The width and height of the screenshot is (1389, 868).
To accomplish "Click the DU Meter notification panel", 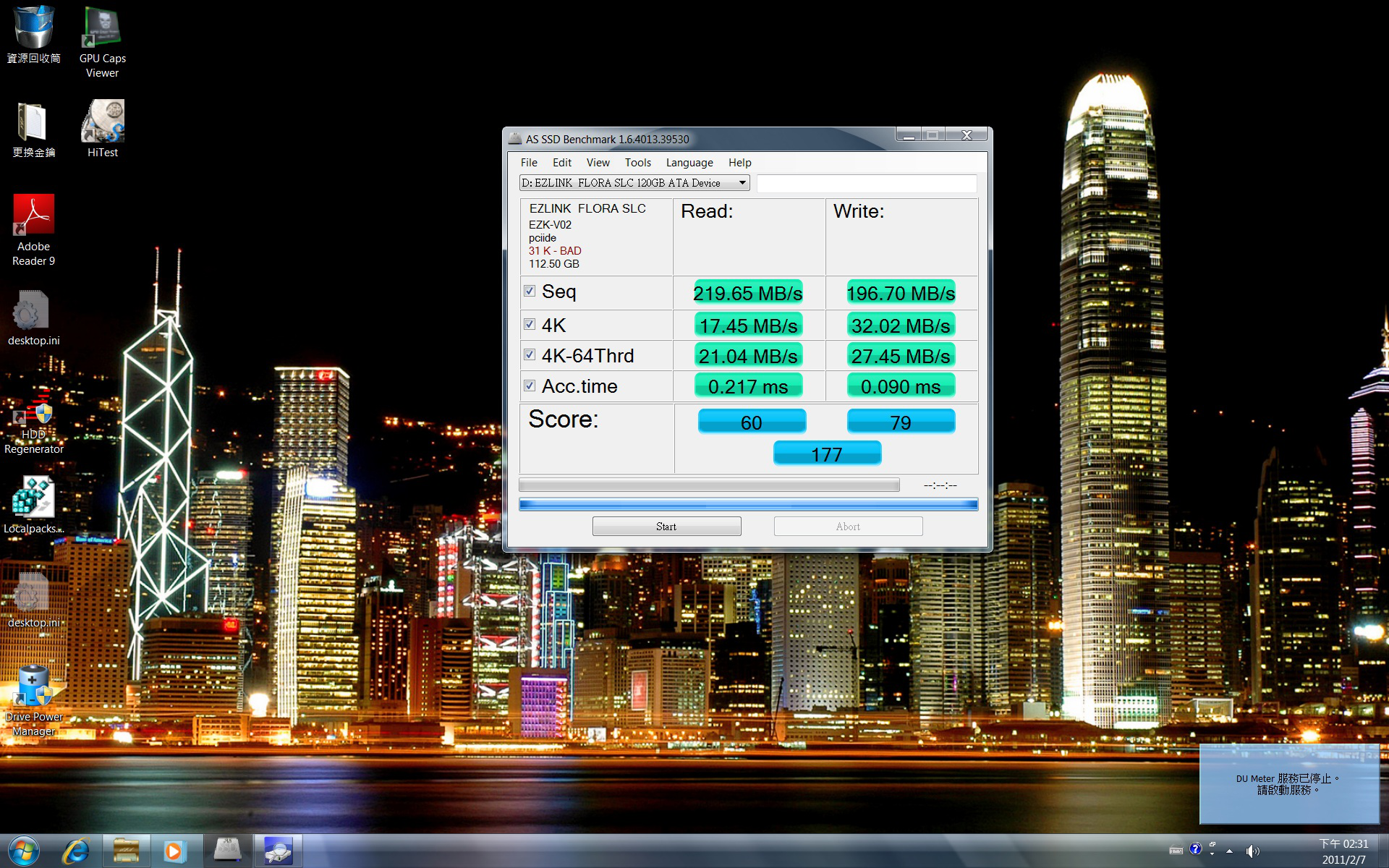I will 1289,784.
